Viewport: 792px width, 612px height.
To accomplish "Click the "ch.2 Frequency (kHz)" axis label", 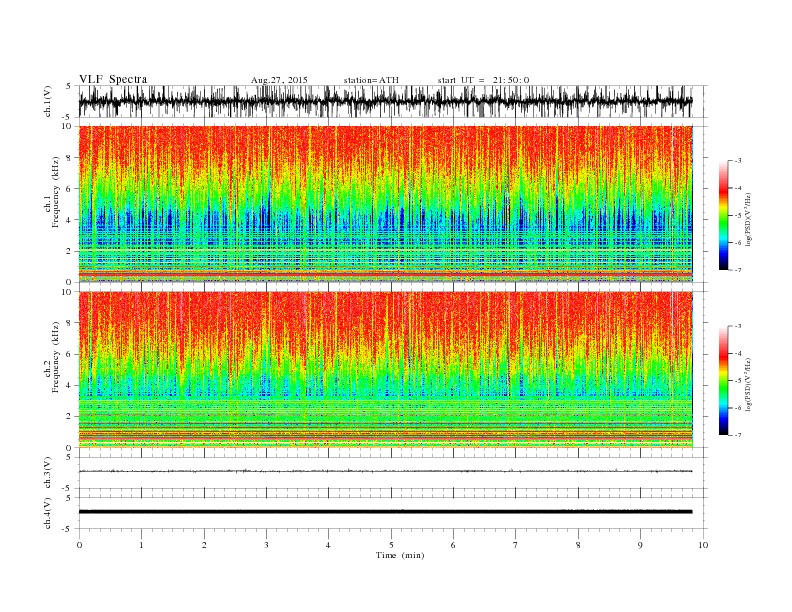I will 52,357.
